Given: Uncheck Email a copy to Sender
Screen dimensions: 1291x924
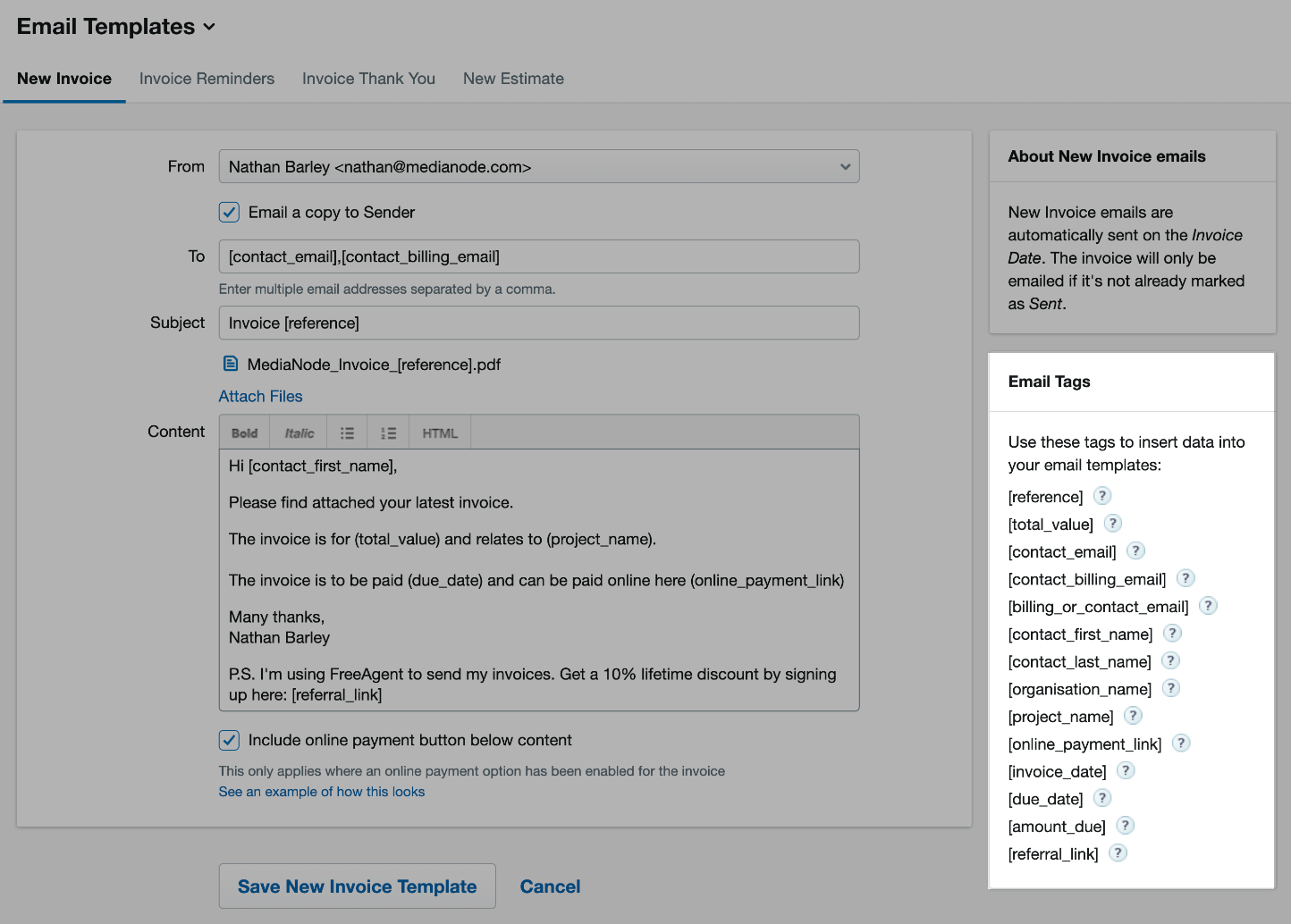Looking at the screenshot, I should 229,212.
